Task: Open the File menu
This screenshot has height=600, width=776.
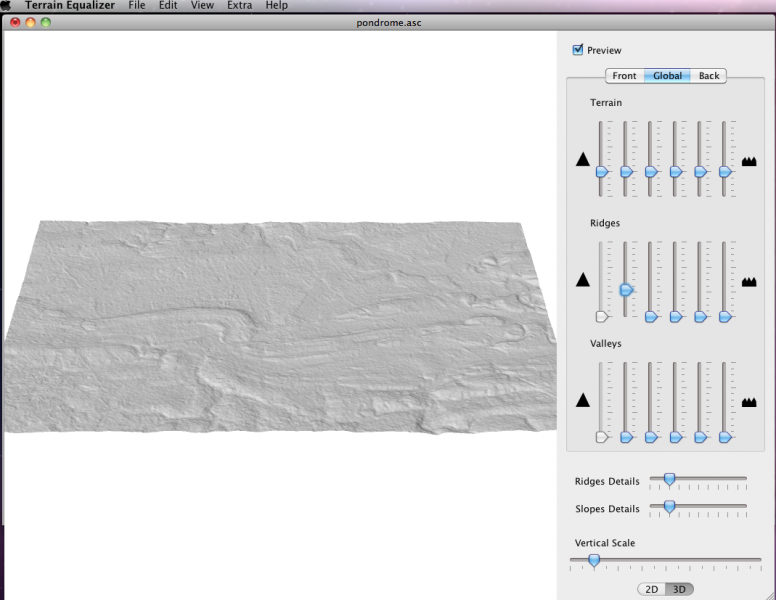Action: click(x=137, y=6)
